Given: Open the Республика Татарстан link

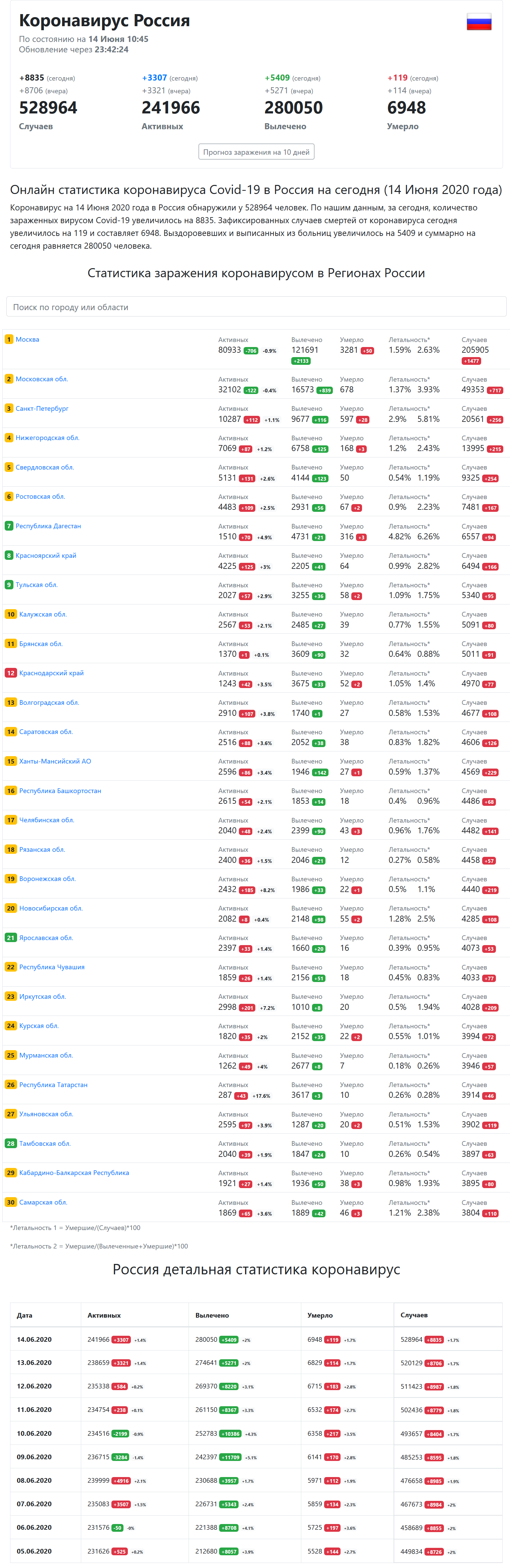Looking at the screenshot, I should (x=53, y=1085).
